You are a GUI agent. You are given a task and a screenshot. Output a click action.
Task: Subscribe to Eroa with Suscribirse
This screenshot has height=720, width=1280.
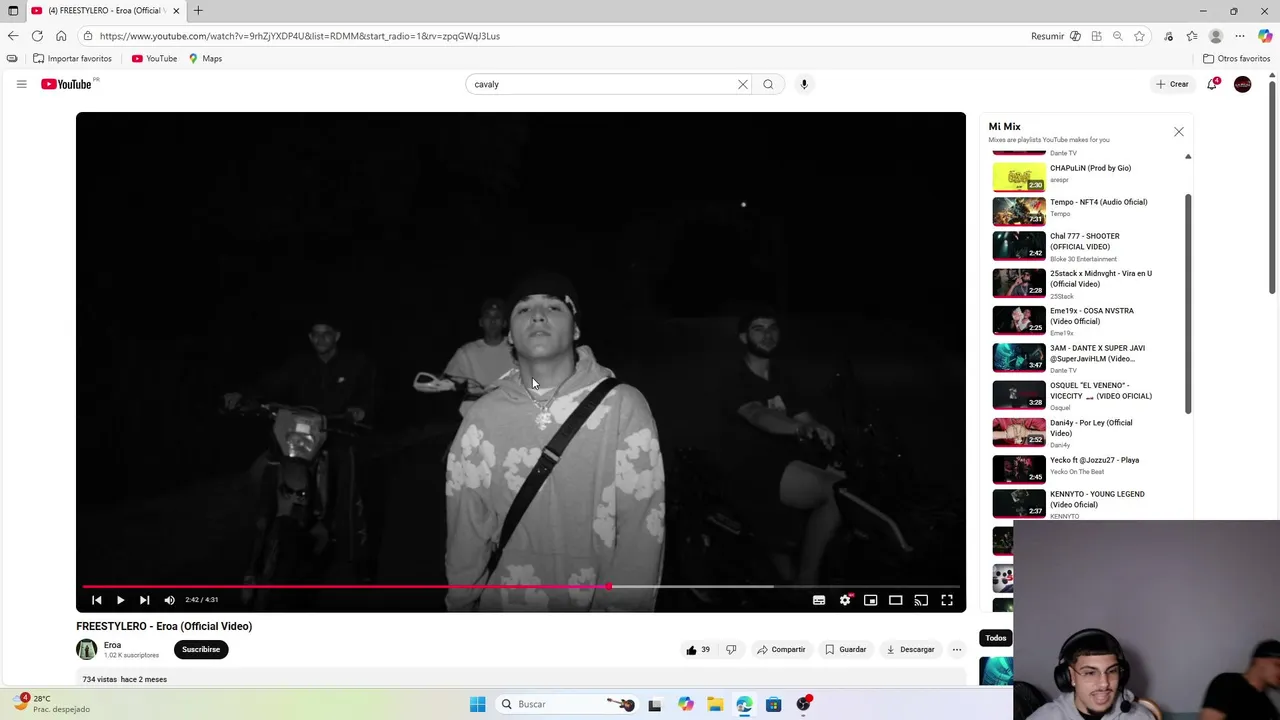click(x=201, y=649)
